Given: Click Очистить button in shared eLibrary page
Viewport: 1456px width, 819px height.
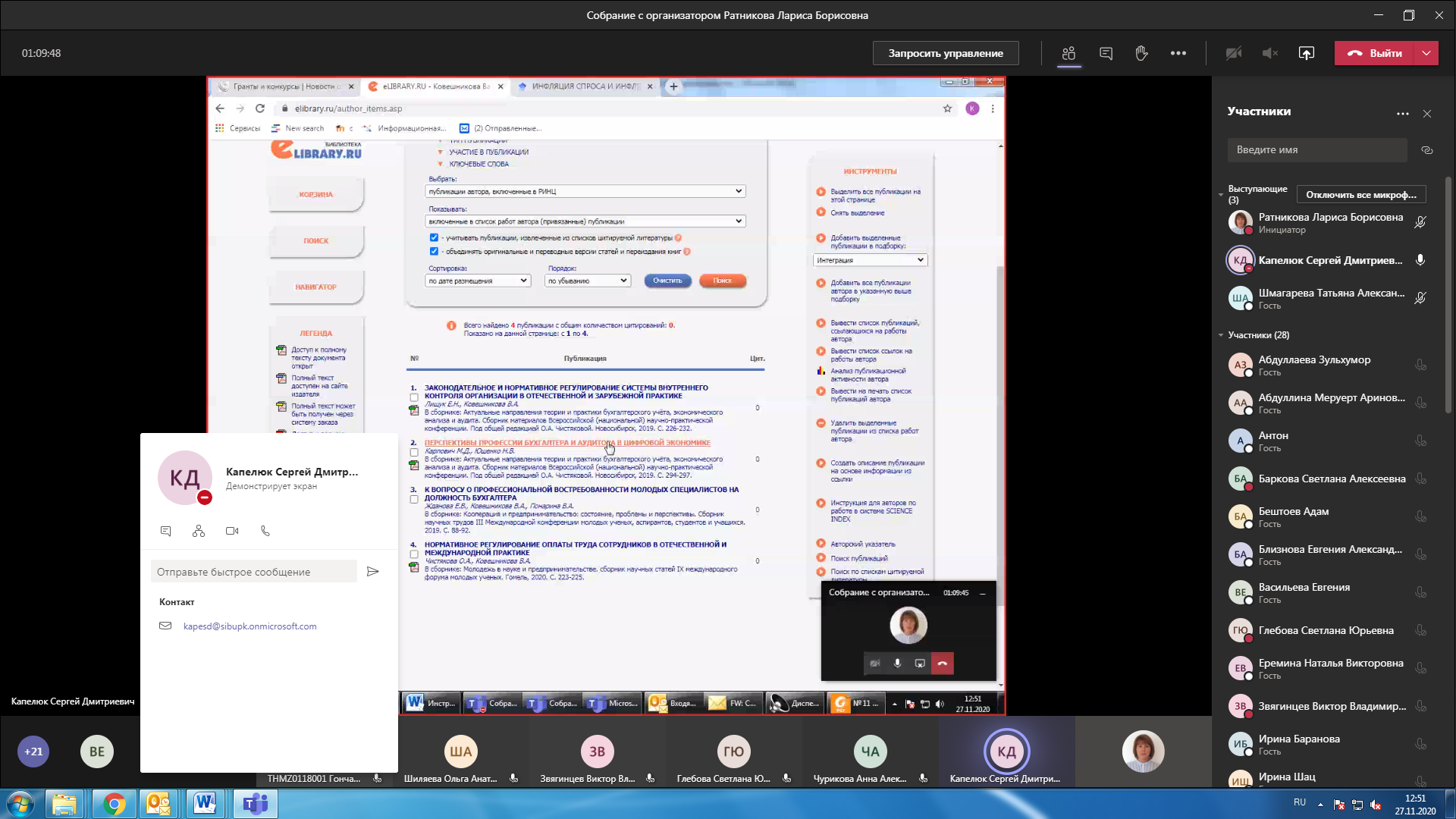Looking at the screenshot, I should [667, 281].
